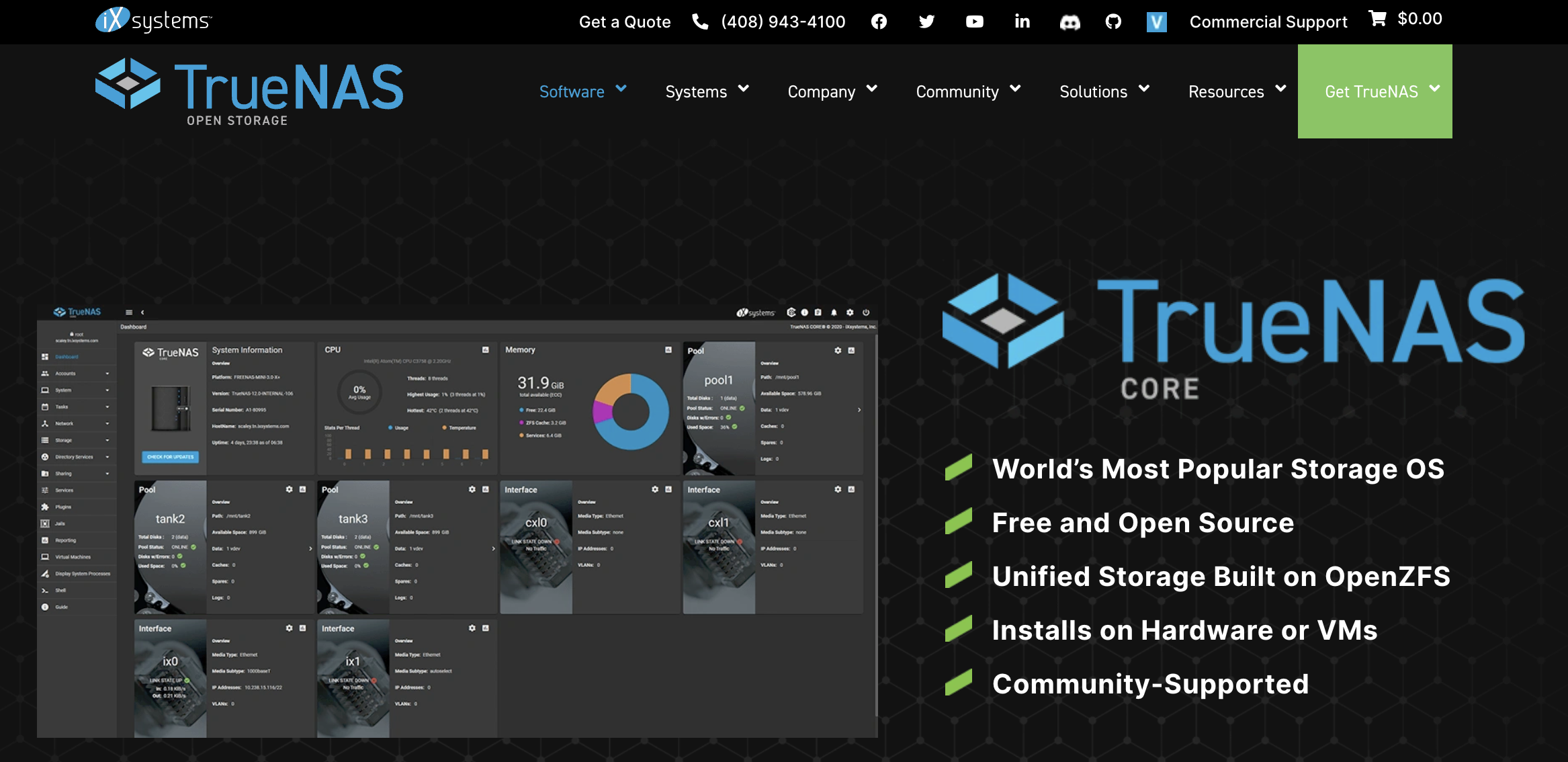The image size is (1568, 762).
Task: Click the iXsystems logo
Action: pyautogui.click(x=153, y=20)
